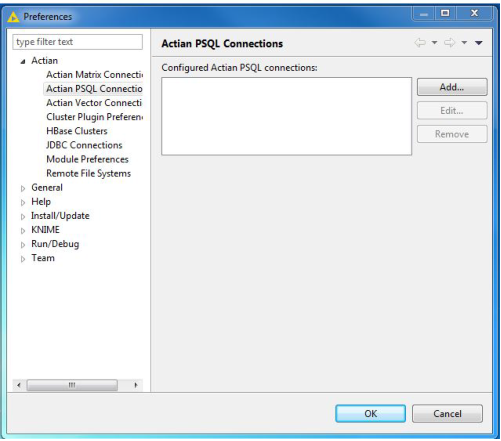Open Cluster Plugin Preferences page
This screenshot has height=441, width=501.
pyautogui.click(x=94, y=117)
